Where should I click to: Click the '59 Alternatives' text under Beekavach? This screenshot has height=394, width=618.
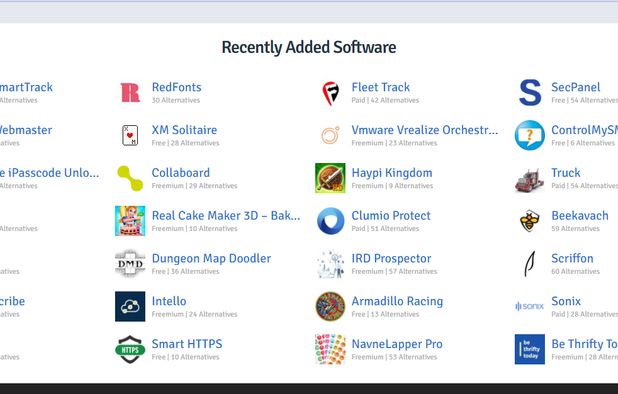point(575,229)
